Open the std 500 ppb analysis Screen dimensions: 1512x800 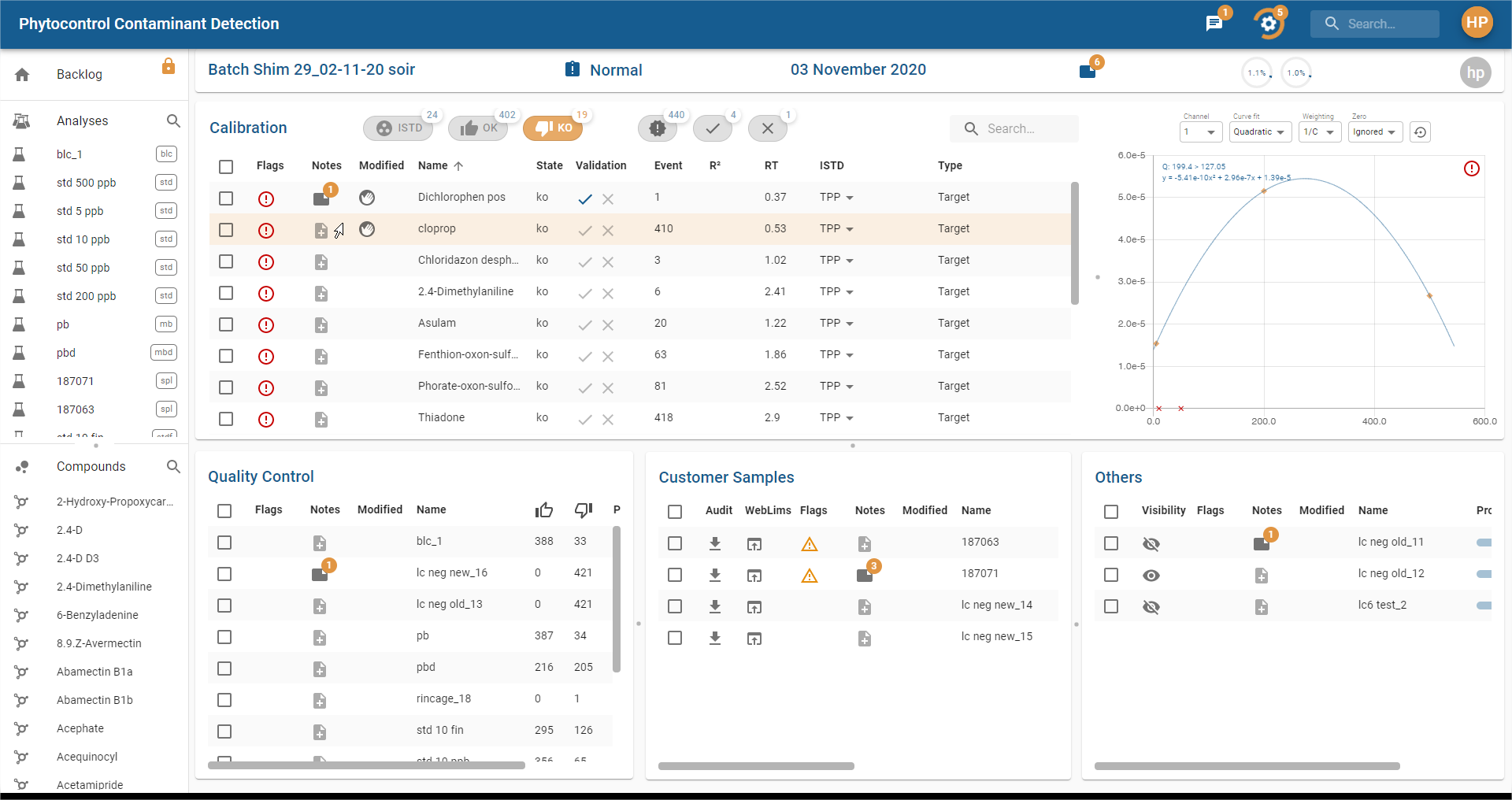point(86,183)
